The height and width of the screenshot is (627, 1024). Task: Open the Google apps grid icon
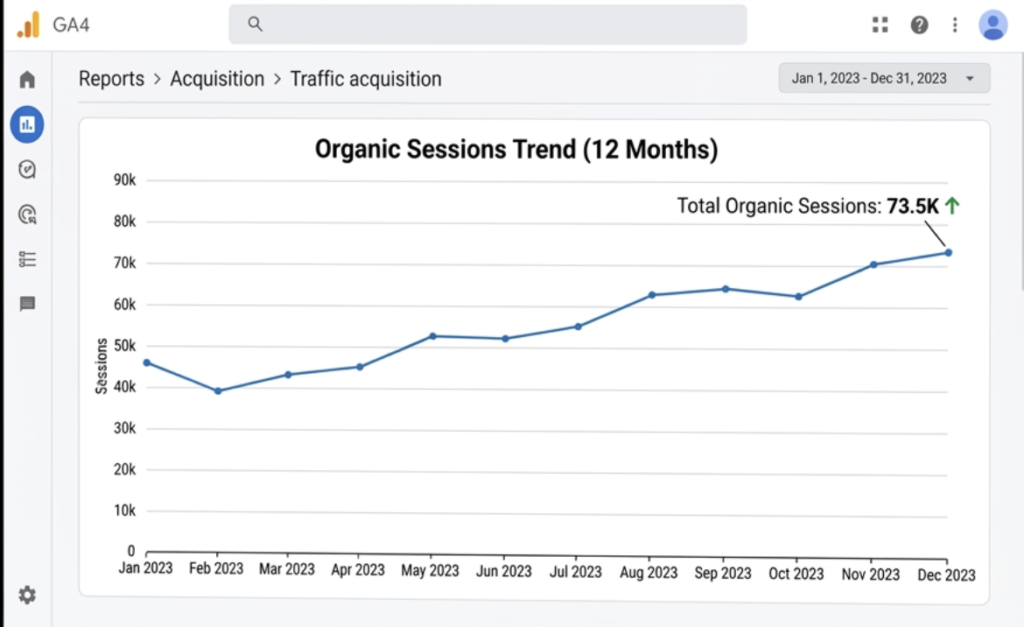(880, 25)
